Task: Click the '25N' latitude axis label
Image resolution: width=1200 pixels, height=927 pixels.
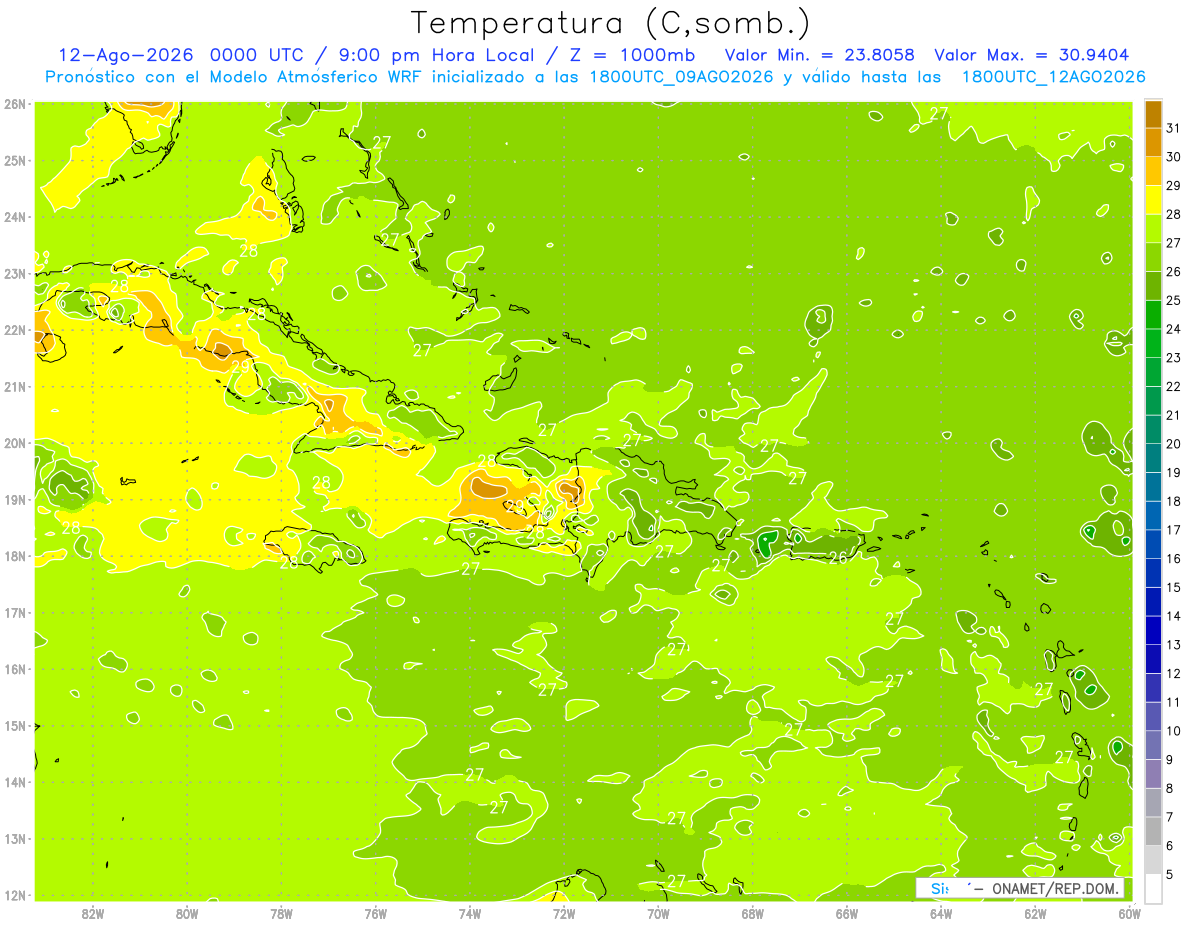Action: [x=14, y=161]
